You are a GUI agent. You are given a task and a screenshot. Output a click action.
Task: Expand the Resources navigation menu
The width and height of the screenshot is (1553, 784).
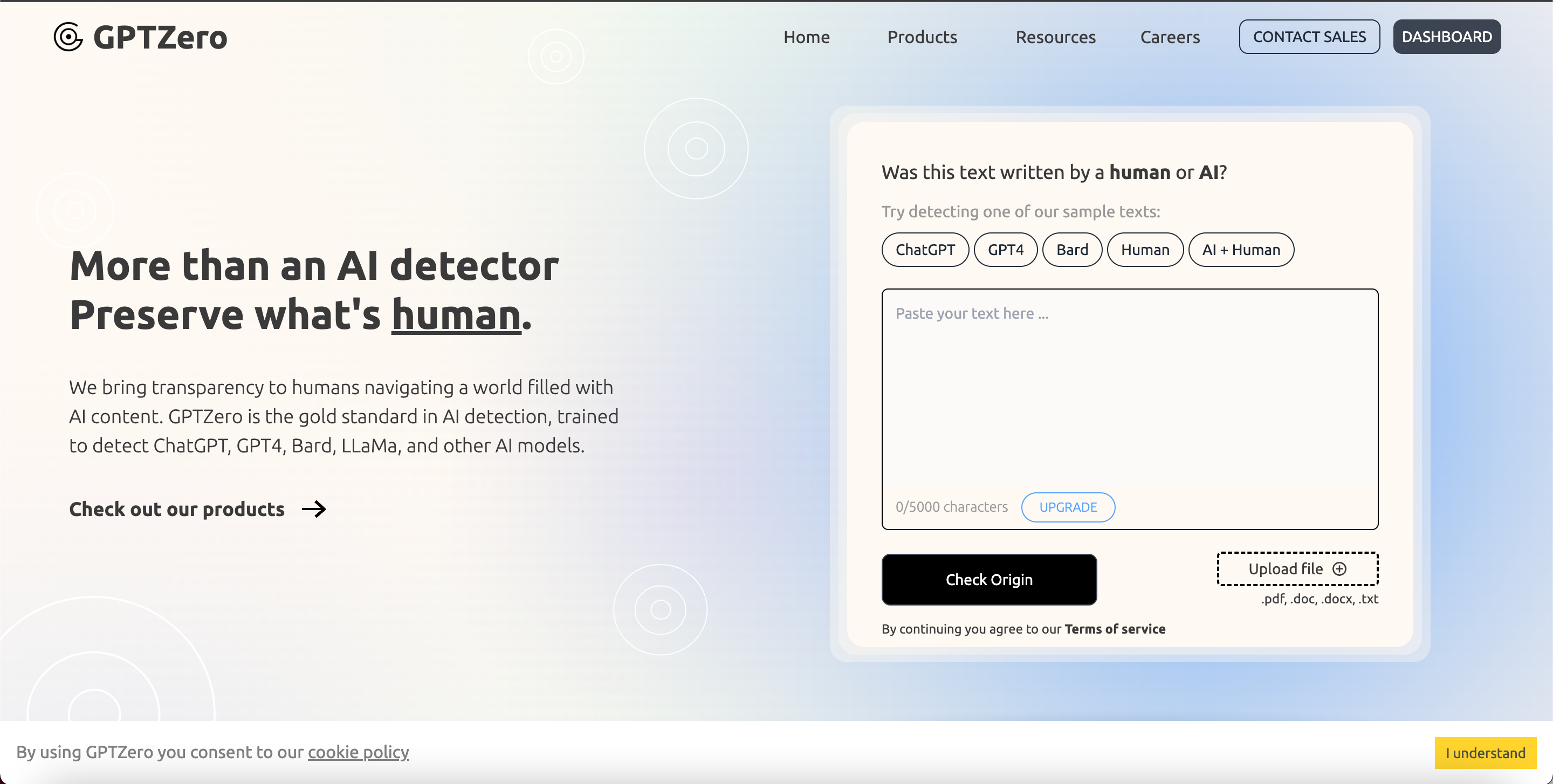(x=1055, y=37)
